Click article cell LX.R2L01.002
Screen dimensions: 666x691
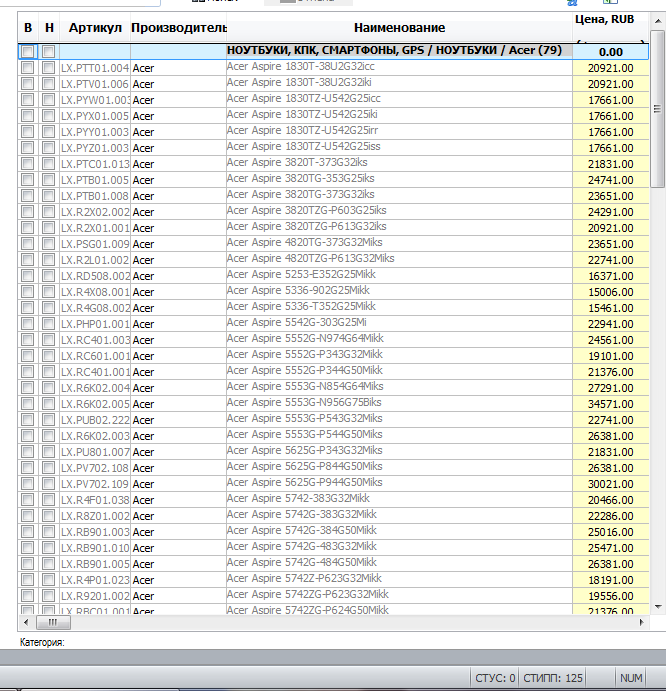pos(95,260)
